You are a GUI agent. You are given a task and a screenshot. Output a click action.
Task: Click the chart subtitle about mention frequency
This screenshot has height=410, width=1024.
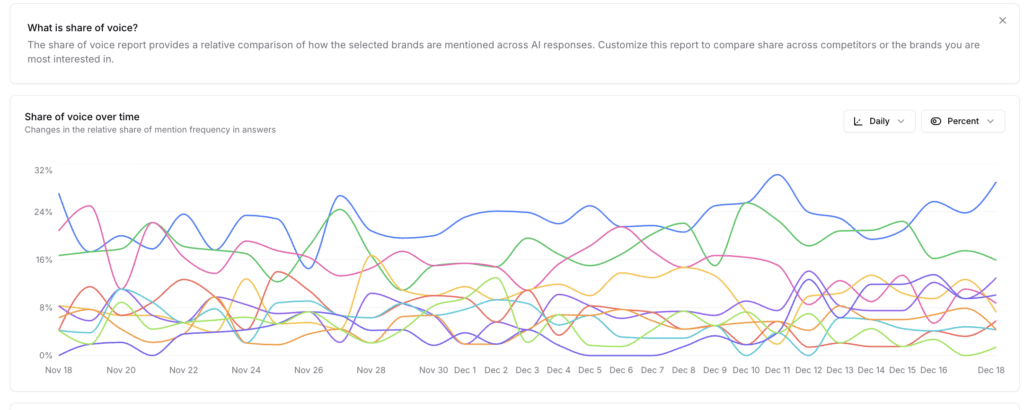[x=150, y=130]
